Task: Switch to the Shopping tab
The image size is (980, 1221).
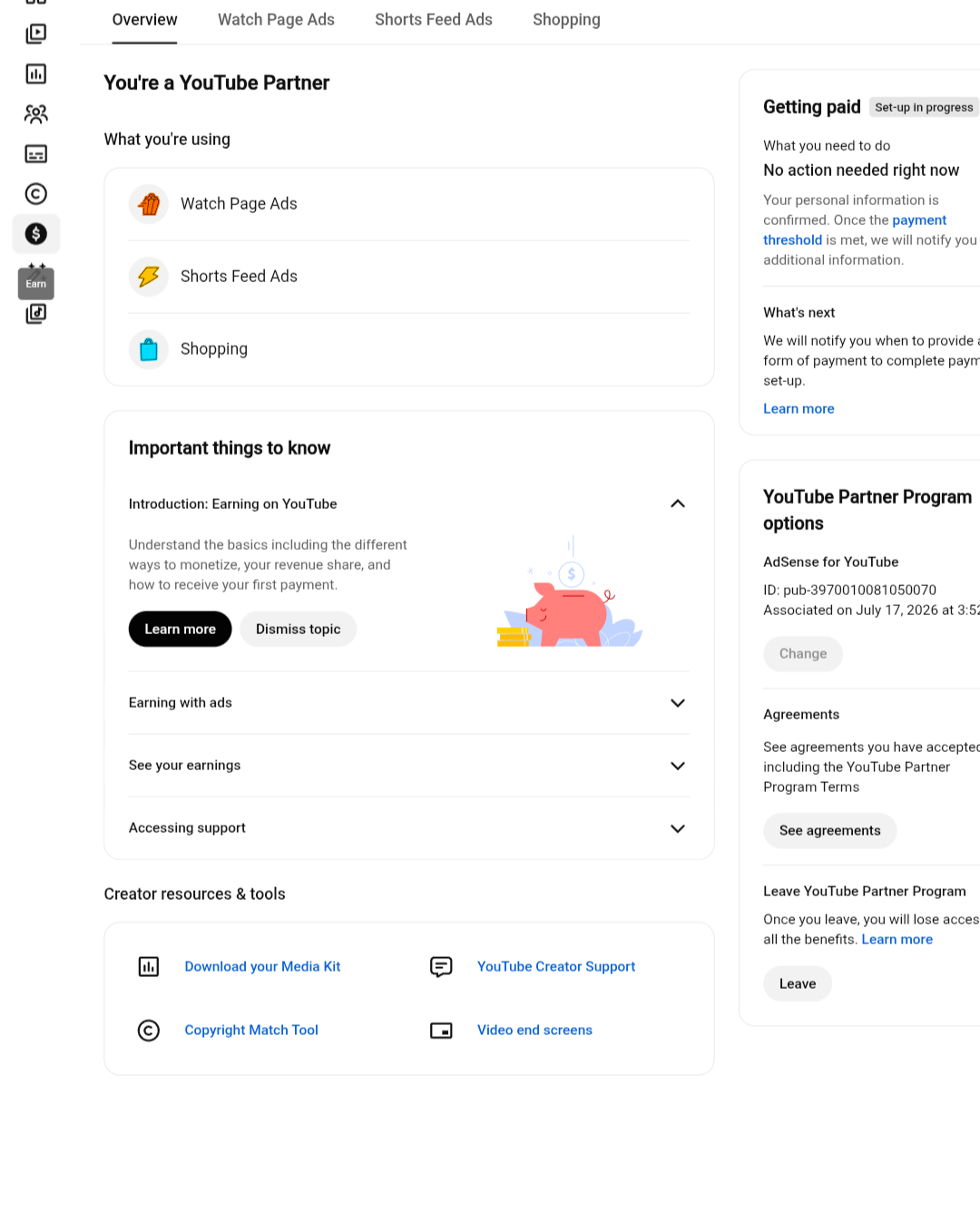Action: tap(566, 20)
